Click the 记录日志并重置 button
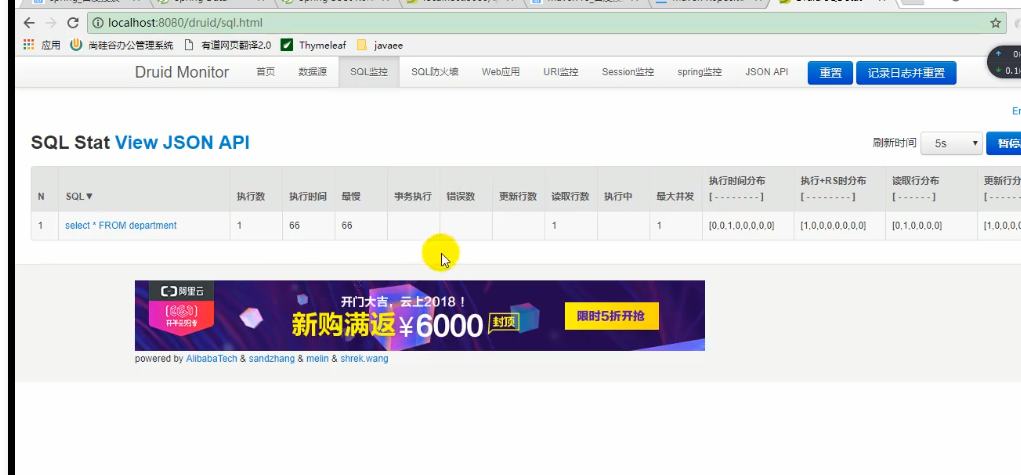 [906, 73]
